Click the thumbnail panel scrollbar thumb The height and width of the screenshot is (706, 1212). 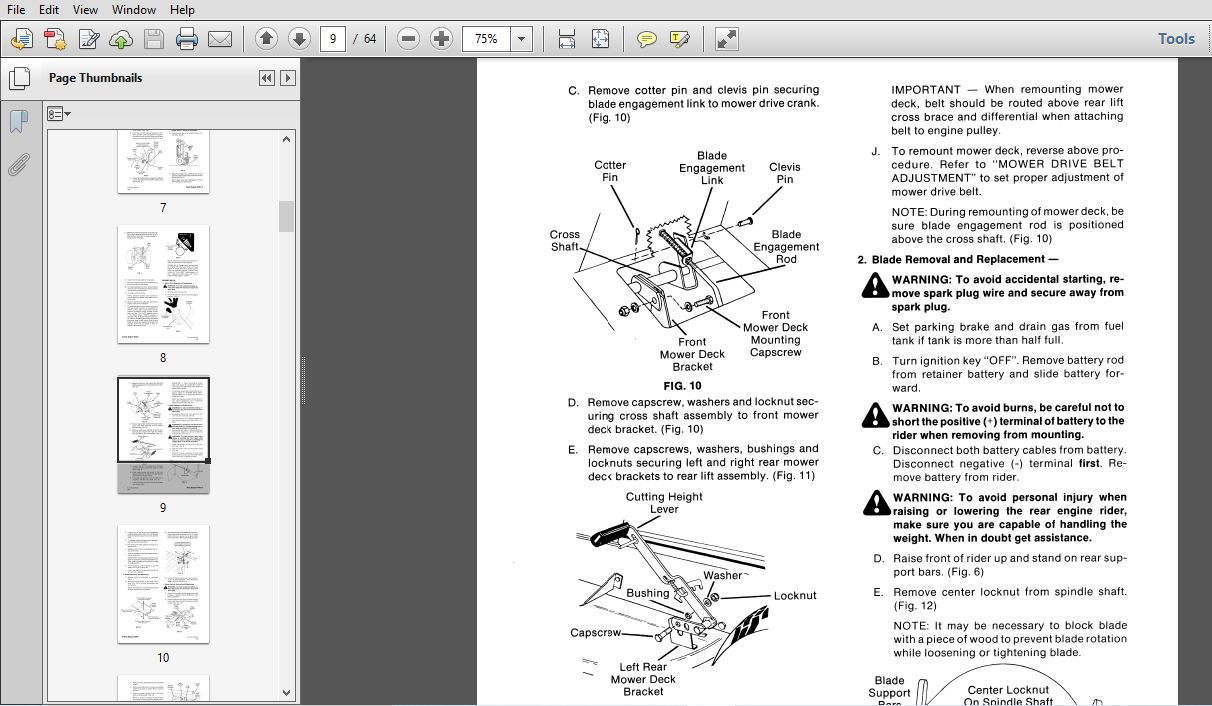(x=287, y=216)
